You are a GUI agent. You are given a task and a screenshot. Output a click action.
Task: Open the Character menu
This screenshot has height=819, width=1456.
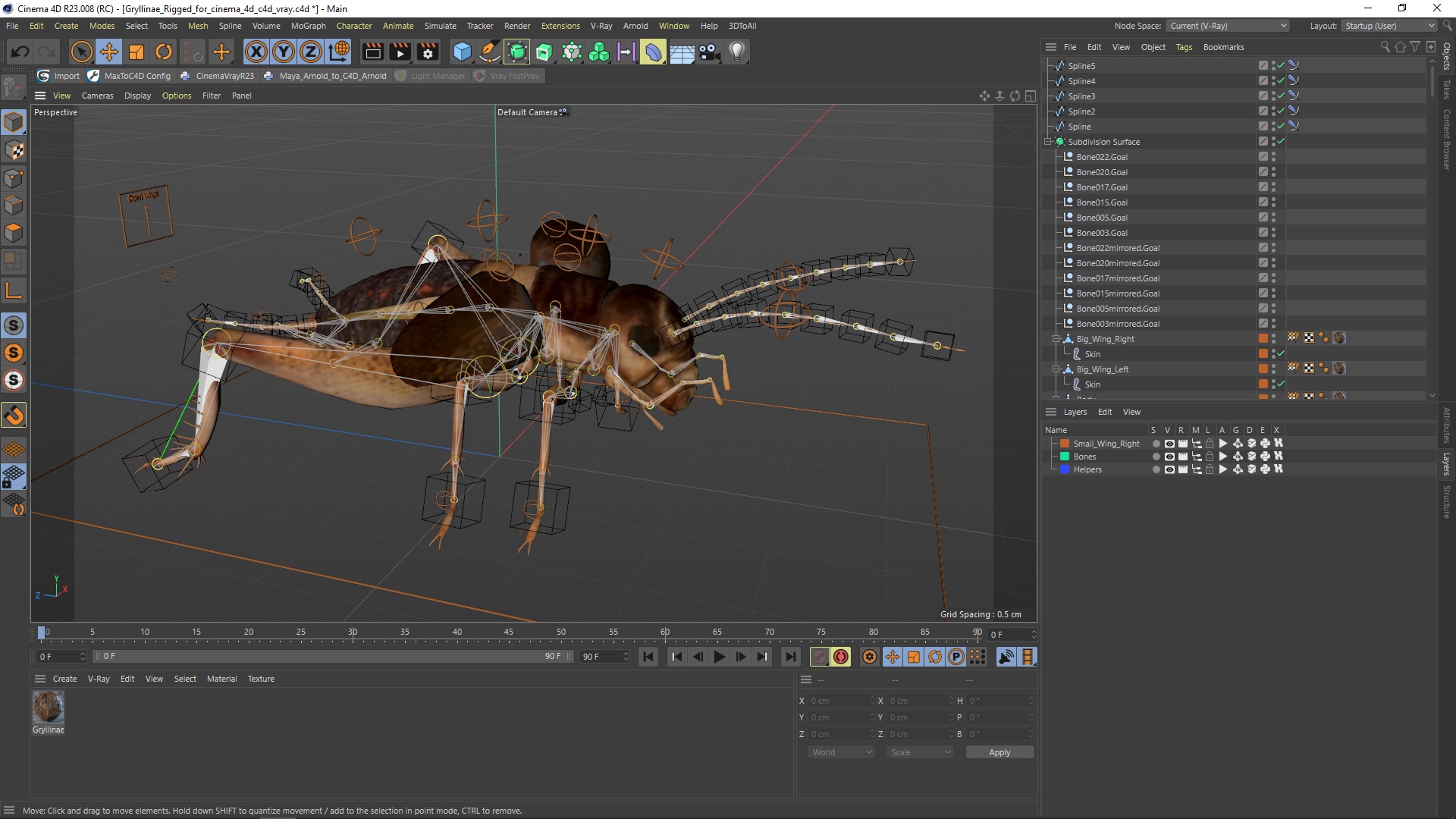click(x=354, y=26)
